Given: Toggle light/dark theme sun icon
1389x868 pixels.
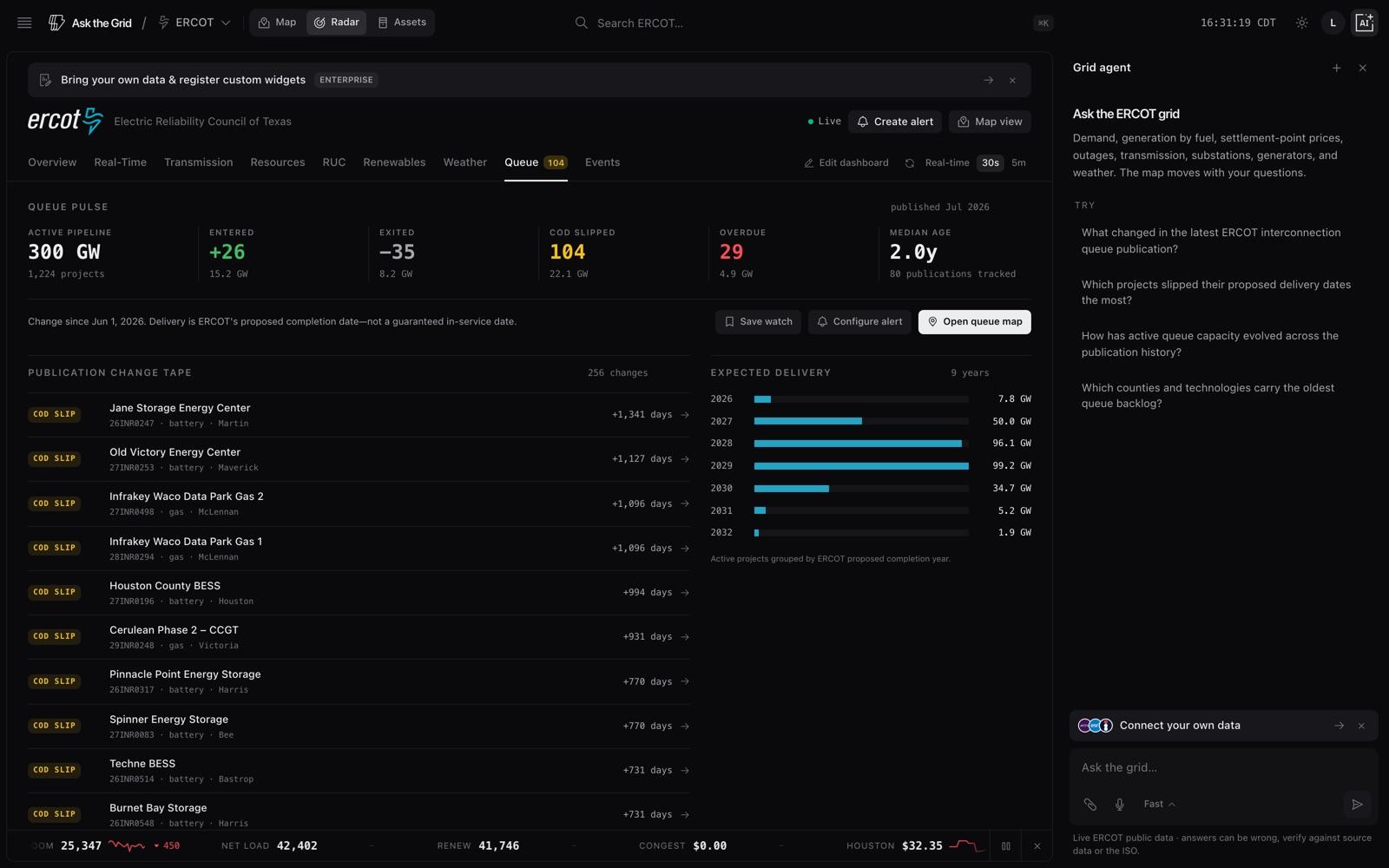Looking at the screenshot, I should 1301,23.
